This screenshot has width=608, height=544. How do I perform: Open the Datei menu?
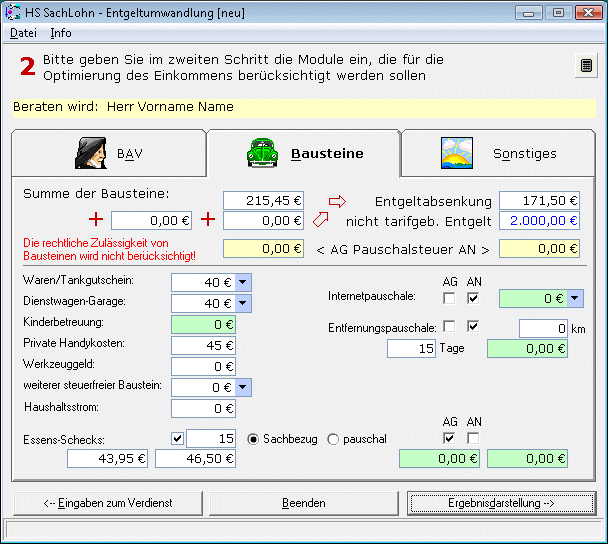(x=22, y=33)
